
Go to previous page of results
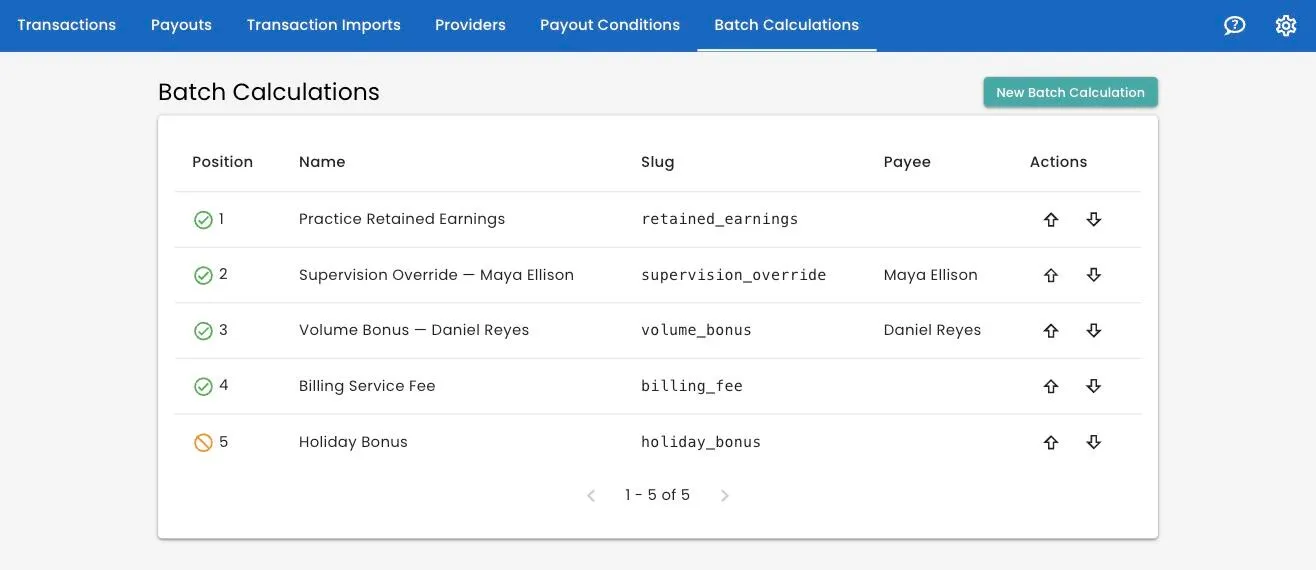tap(591, 495)
